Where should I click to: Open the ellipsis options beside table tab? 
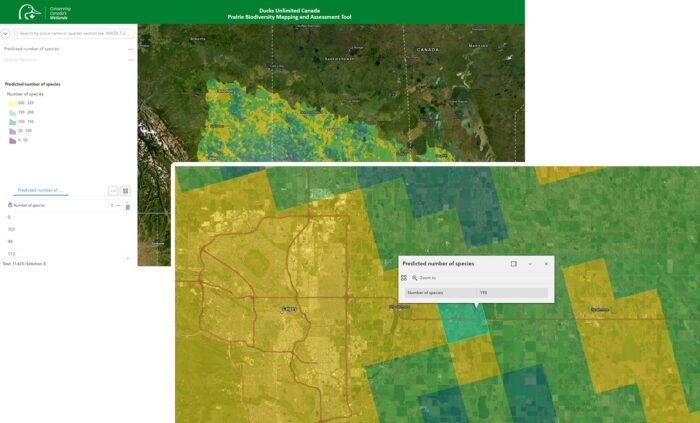pyautogui.click(x=113, y=190)
